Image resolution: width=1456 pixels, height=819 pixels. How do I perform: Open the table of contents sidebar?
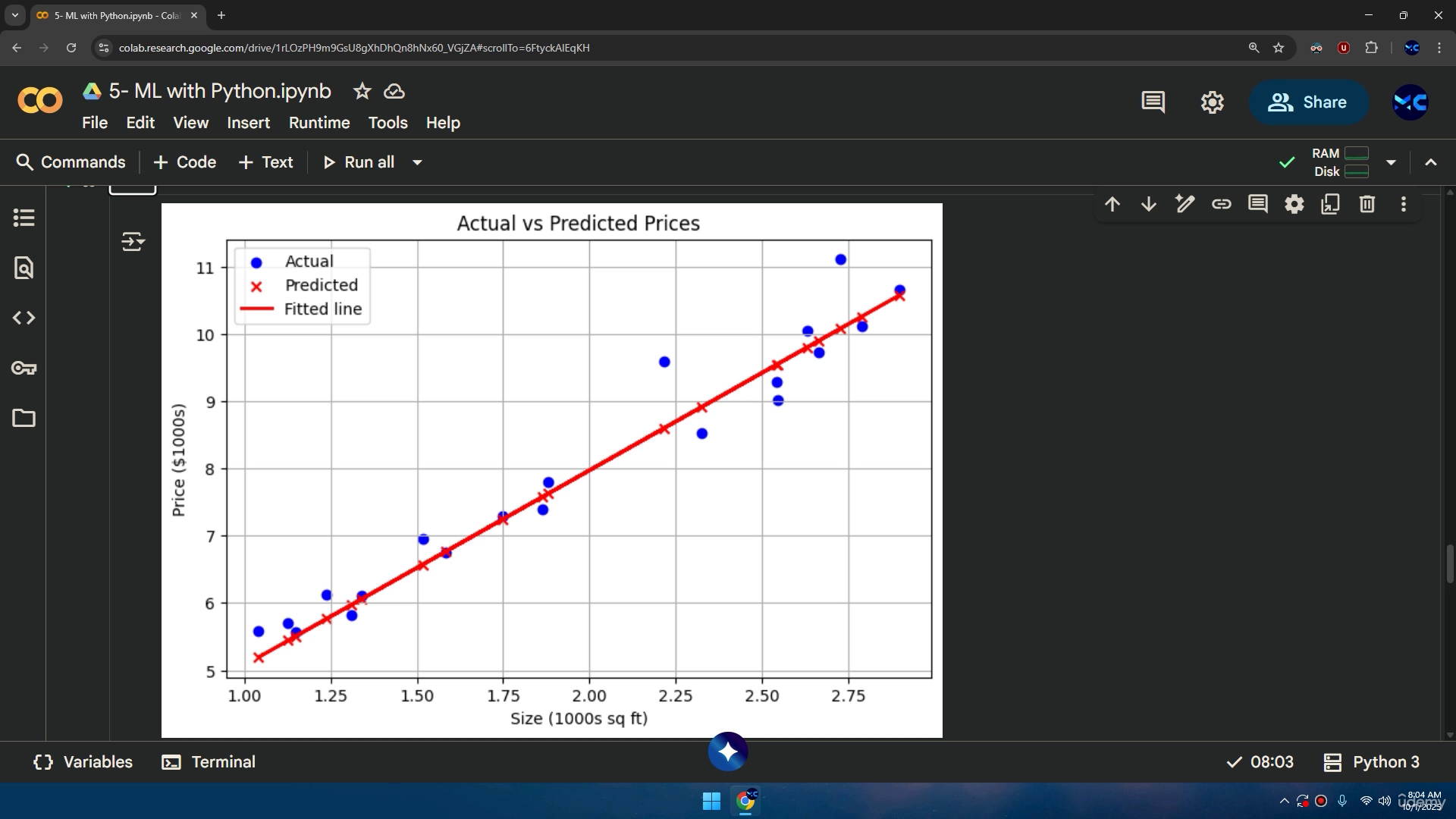(x=24, y=218)
